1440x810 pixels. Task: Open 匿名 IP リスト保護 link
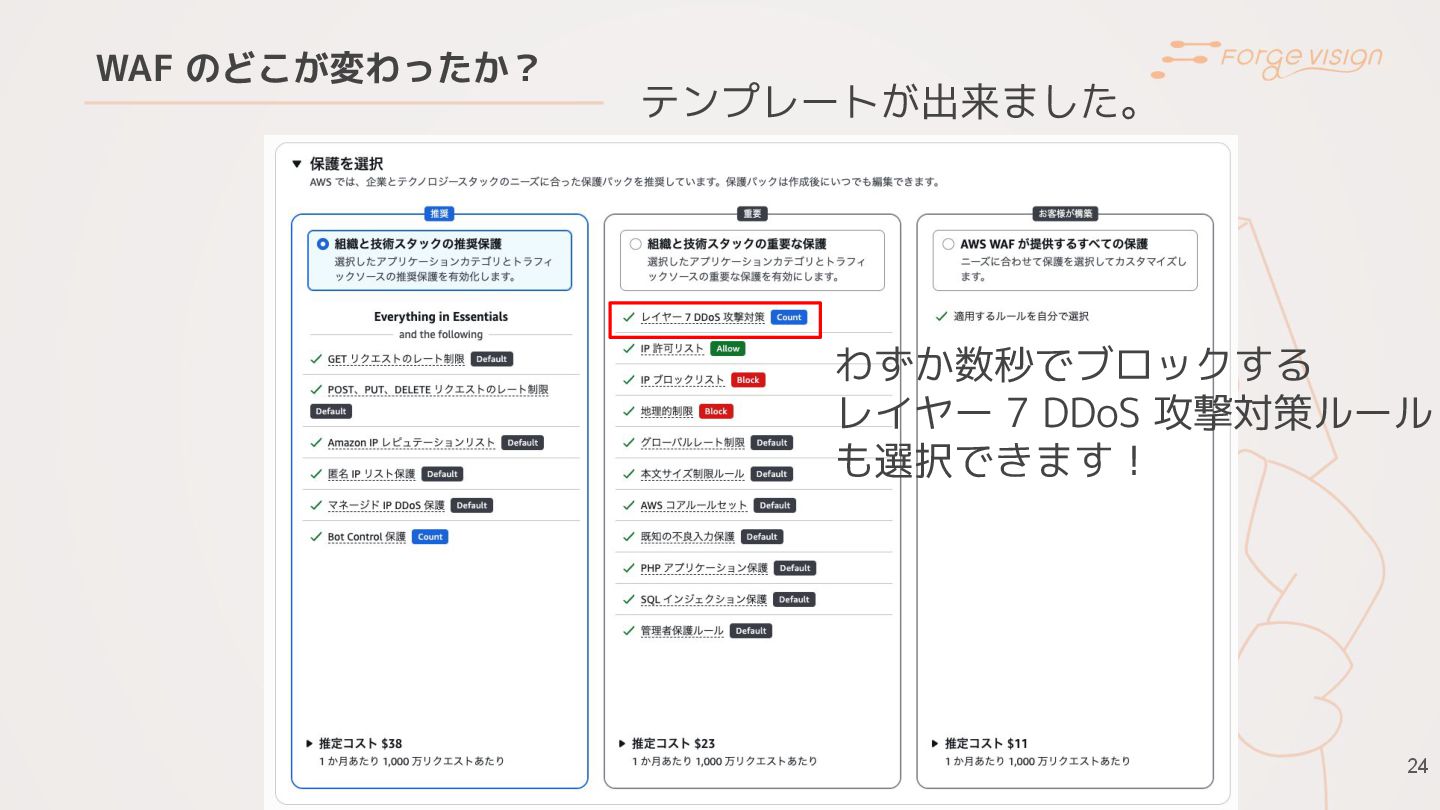(371, 474)
